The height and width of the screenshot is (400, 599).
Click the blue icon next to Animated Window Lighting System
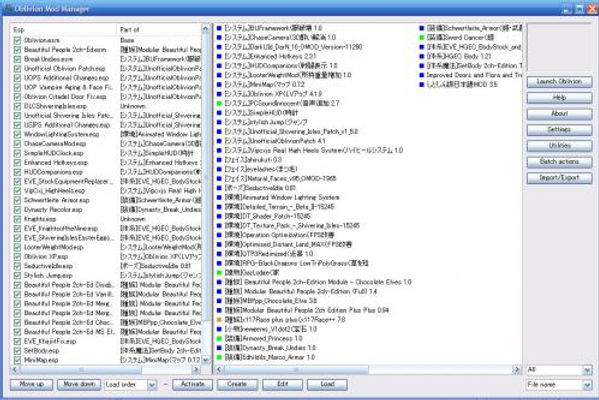[219, 198]
